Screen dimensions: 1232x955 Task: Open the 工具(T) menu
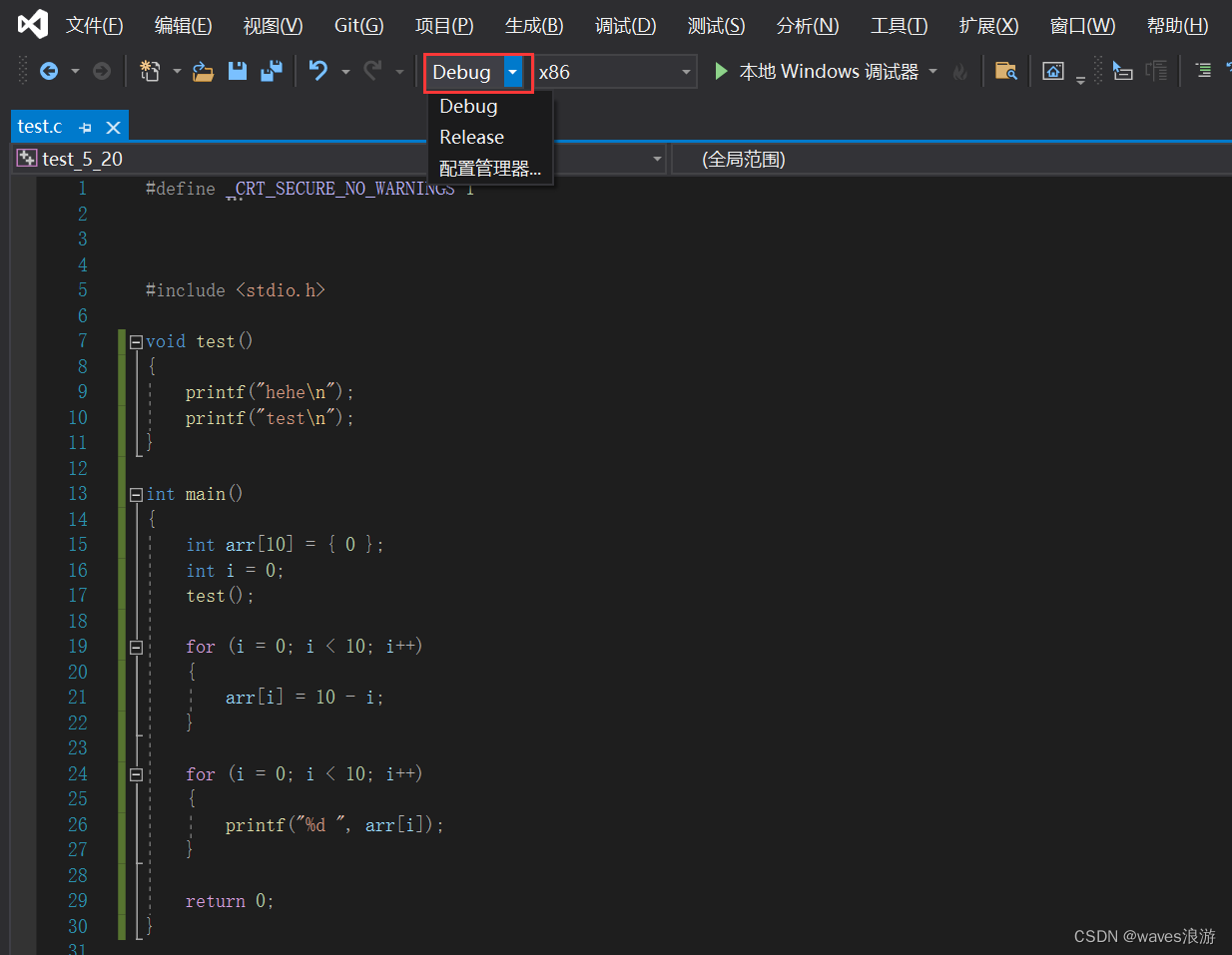[899, 25]
